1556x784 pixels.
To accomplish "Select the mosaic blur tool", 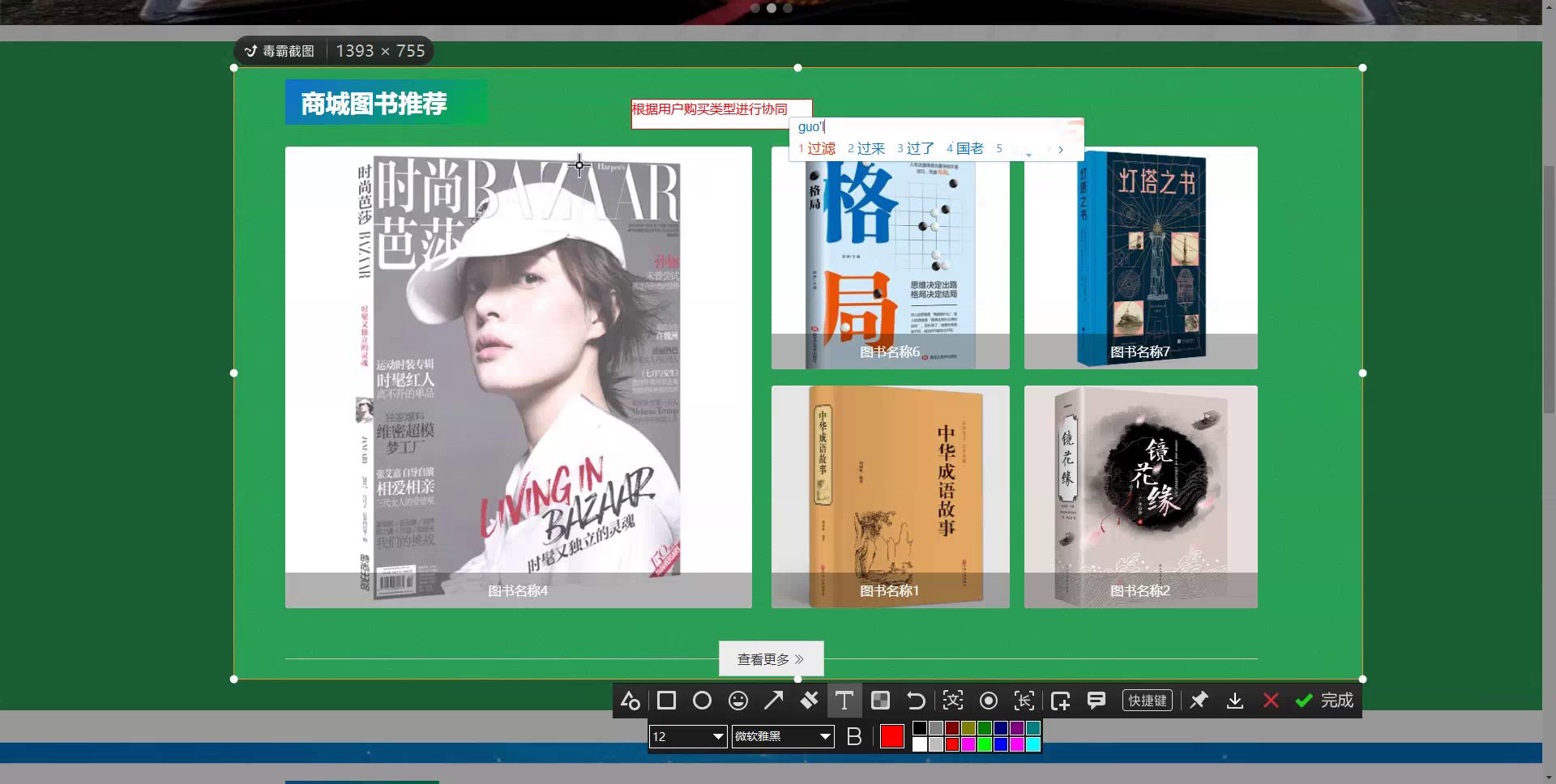I will (x=880, y=701).
